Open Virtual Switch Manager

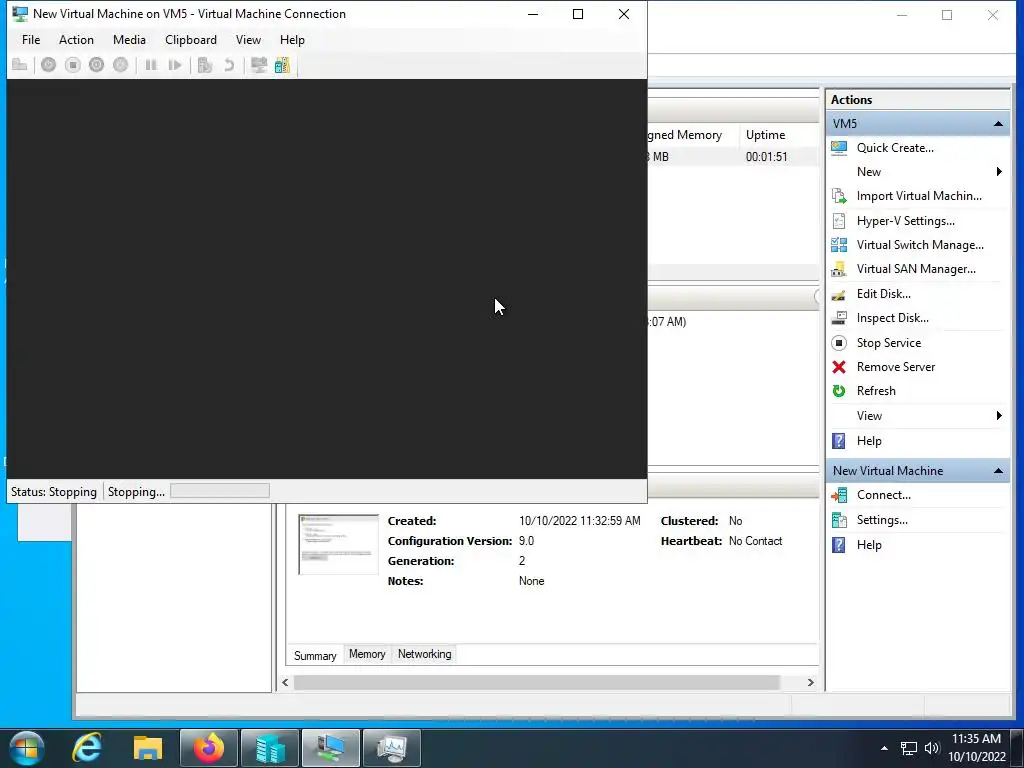pyautogui.click(x=920, y=245)
